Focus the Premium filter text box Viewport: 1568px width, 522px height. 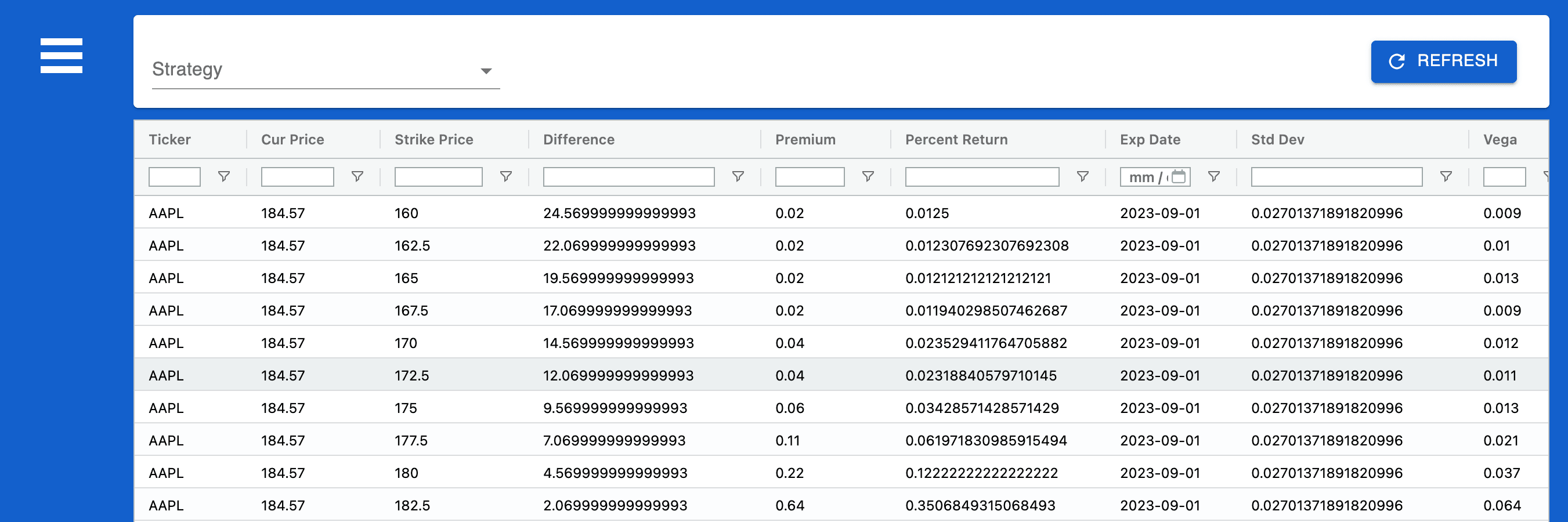point(810,176)
